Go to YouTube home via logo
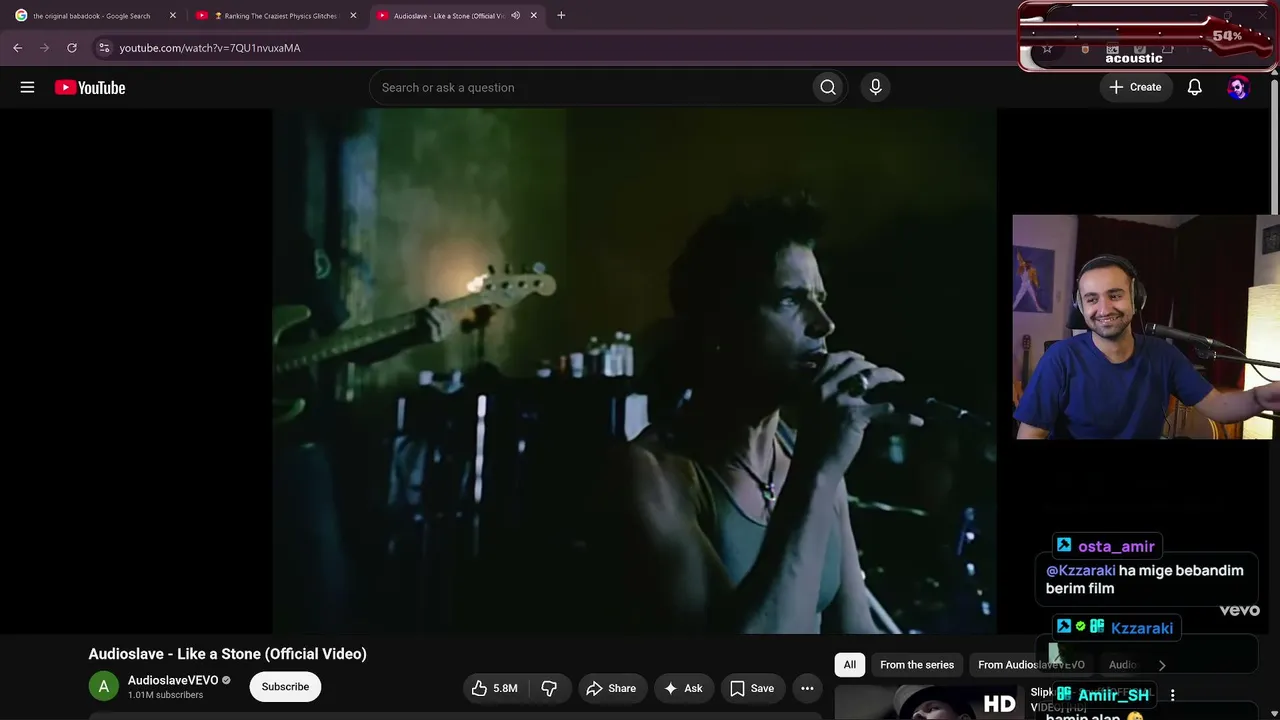Screen dimensions: 1280x720 (x=90, y=88)
